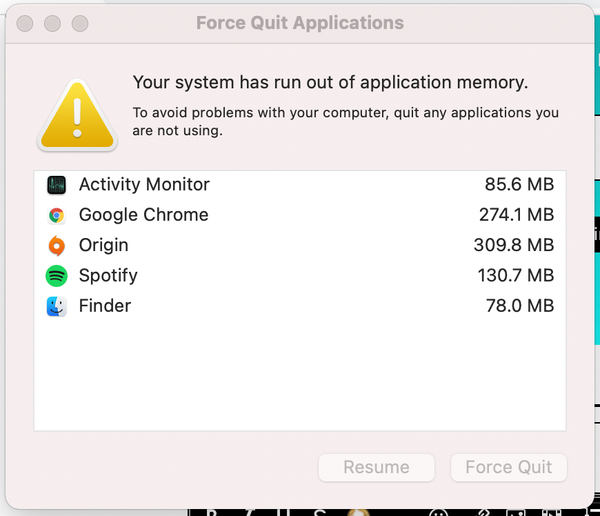Select the "Origin" name text
Viewport: 600px width, 516px height.
(103, 245)
